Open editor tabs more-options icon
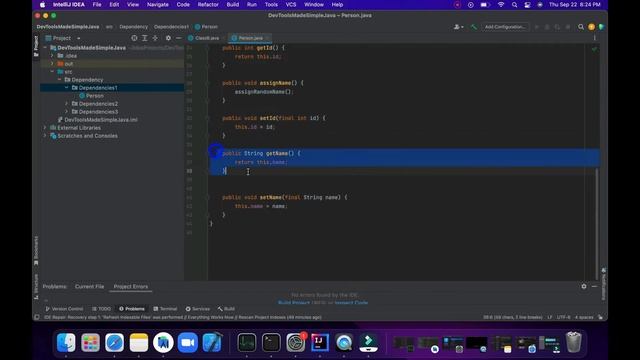Viewport: 640px width, 360px height. pyautogui.click(x=595, y=38)
